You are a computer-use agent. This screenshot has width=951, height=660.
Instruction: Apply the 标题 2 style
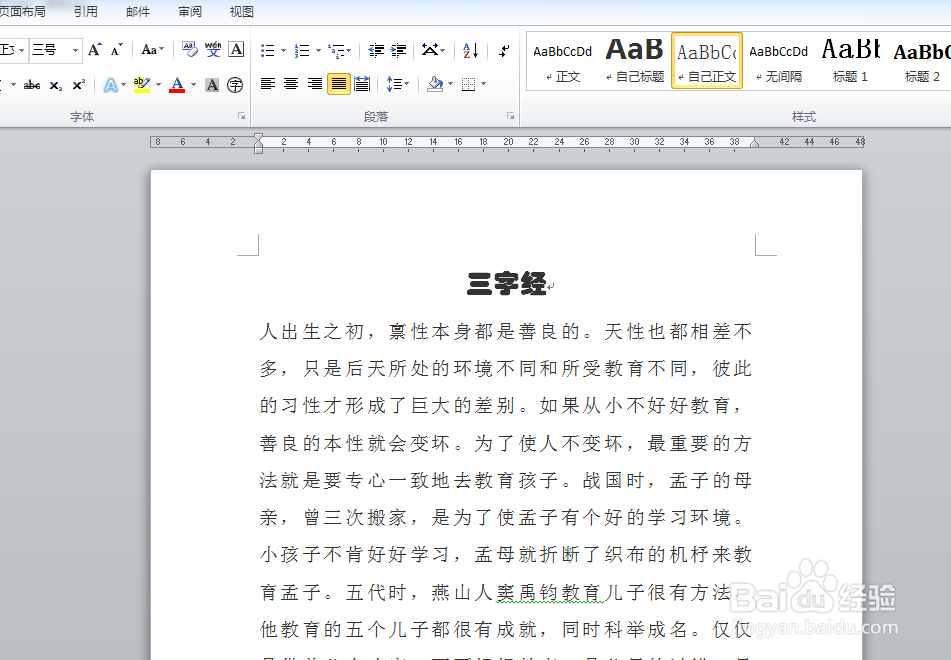tap(921, 61)
